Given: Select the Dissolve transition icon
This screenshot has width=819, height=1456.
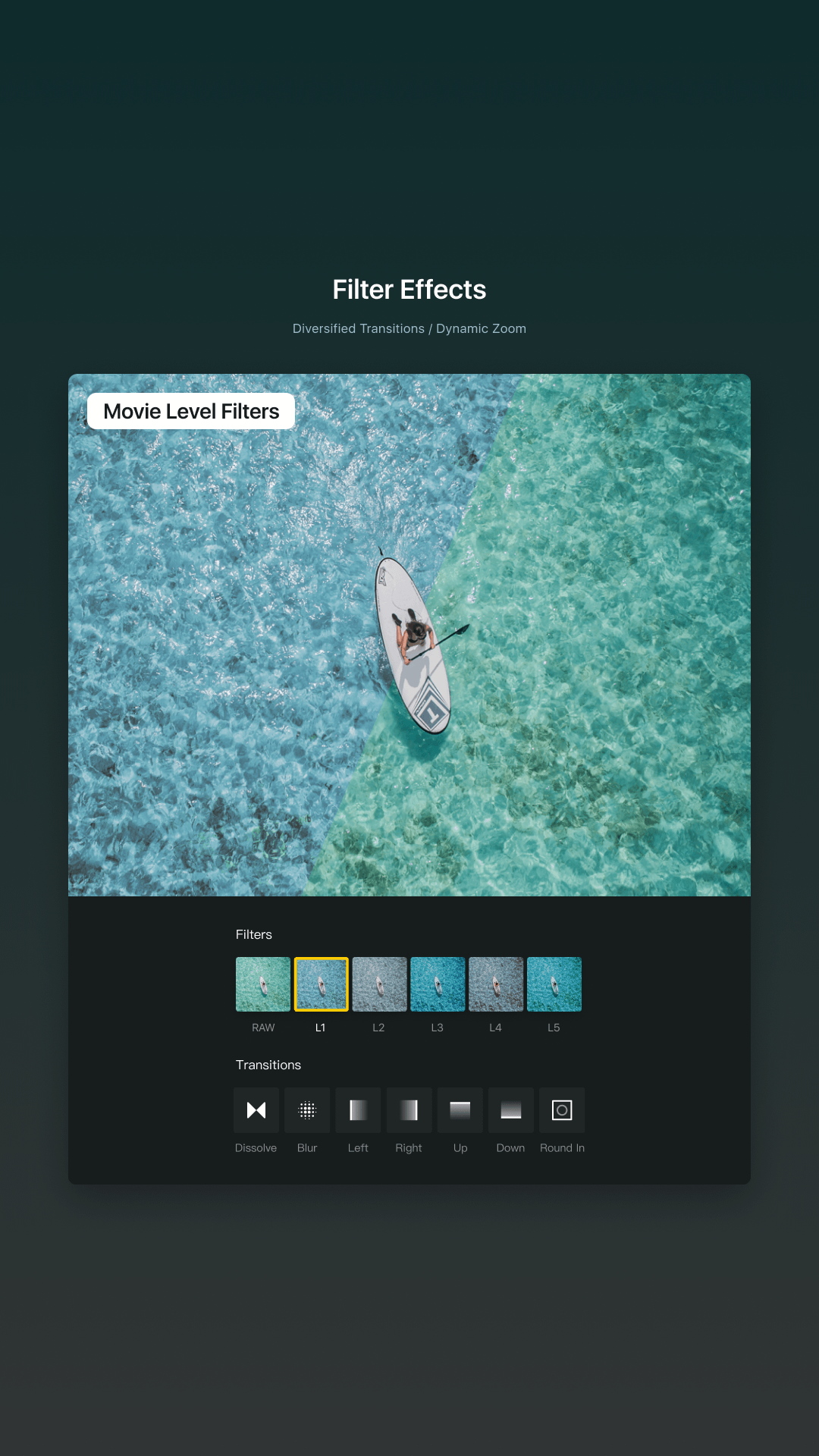Looking at the screenshot, I should click(x=256, y=1110).
